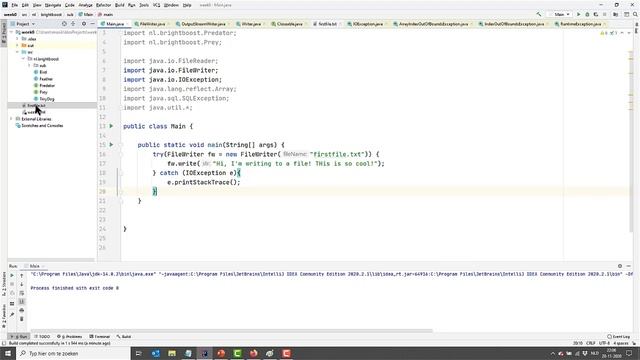
Task: Expand External Libraries node
Action: pyautogui.click(x=11, y=119)
